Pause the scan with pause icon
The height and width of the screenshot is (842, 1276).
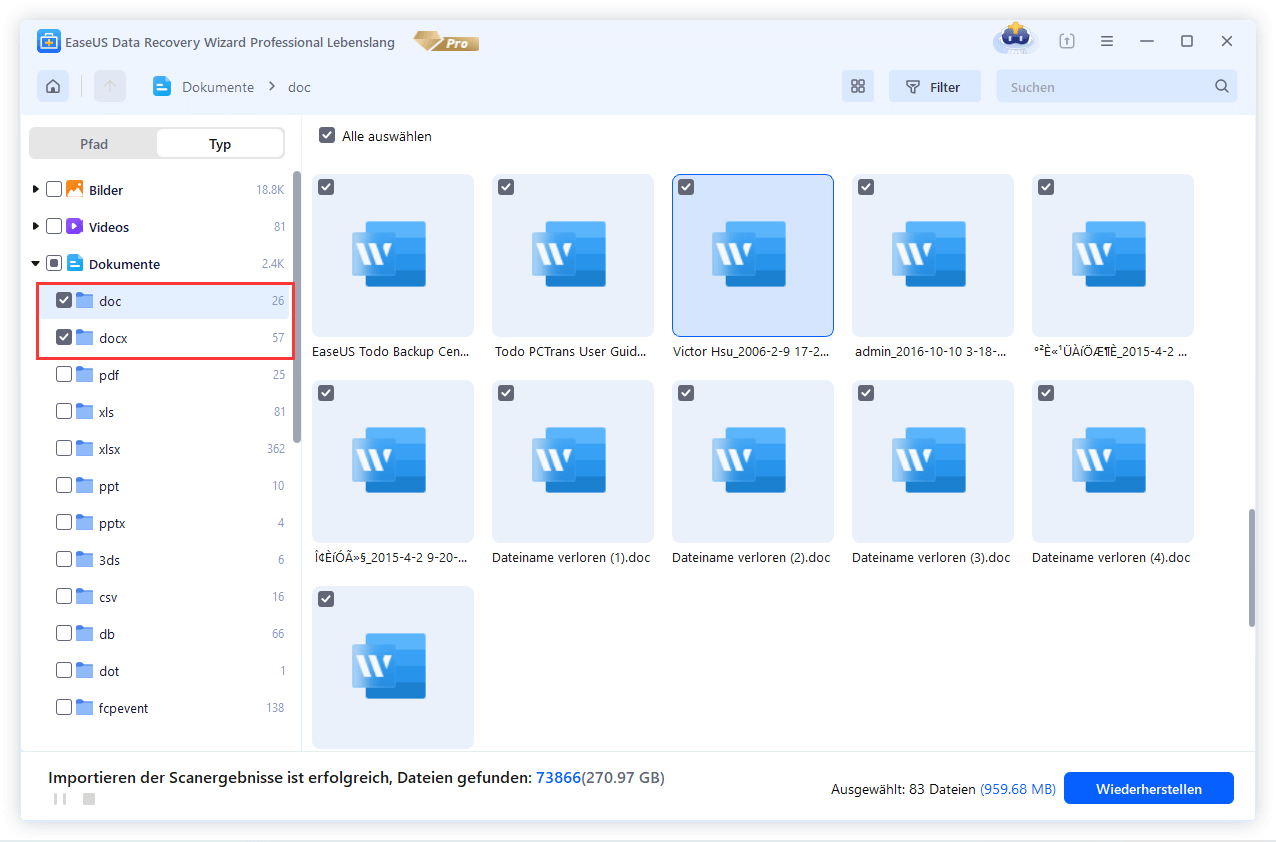60,799
